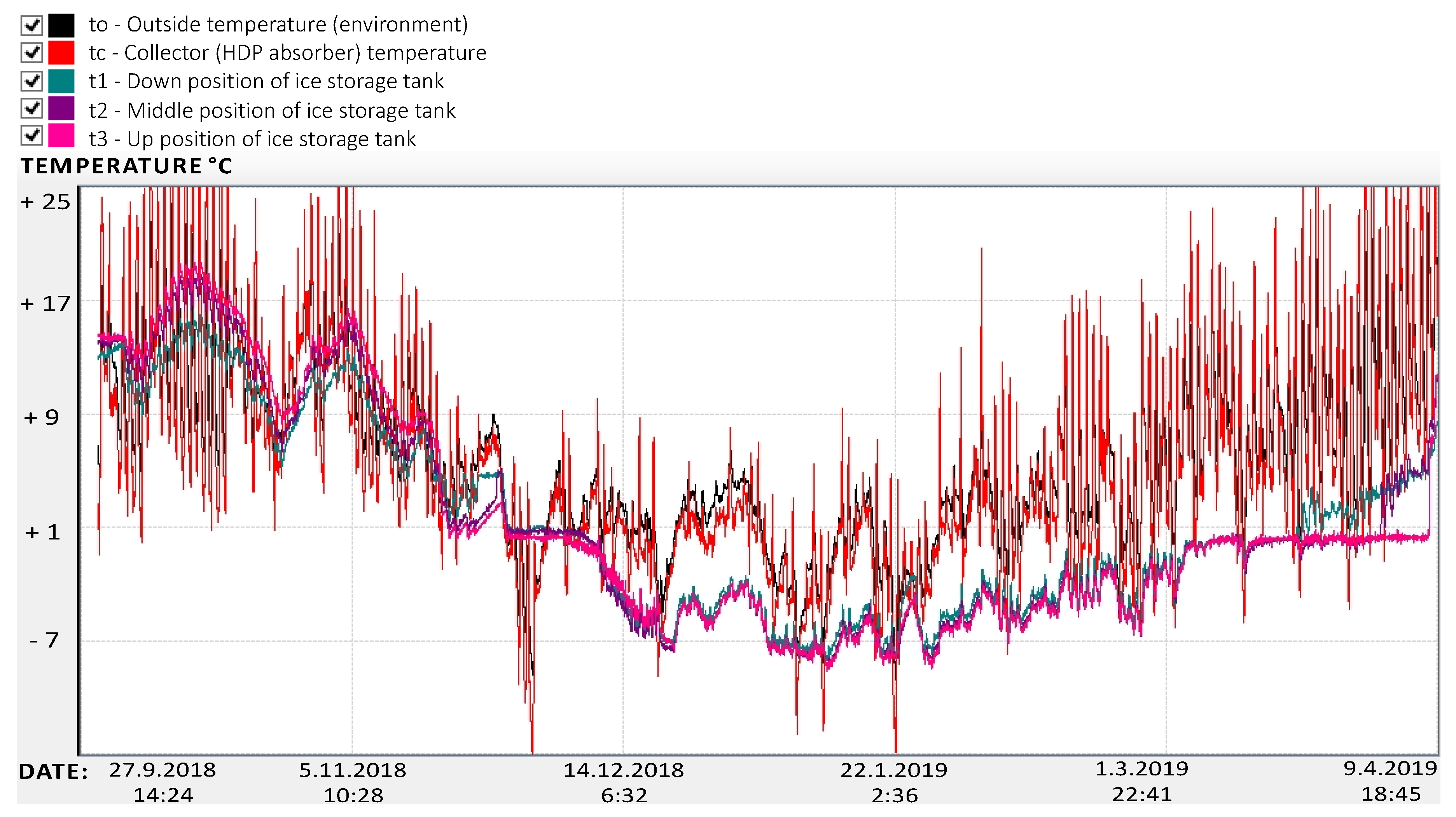The height and width of the screenshot is (817, 1456).
Task: Select the 't3 - Up position of ice storage tank' label
Action: (252, 139)
